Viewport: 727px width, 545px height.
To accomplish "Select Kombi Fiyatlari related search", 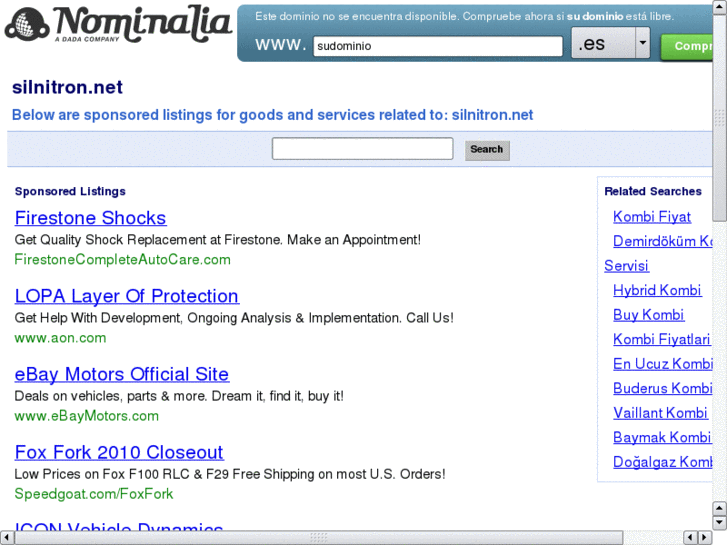I will coord(662,340).
